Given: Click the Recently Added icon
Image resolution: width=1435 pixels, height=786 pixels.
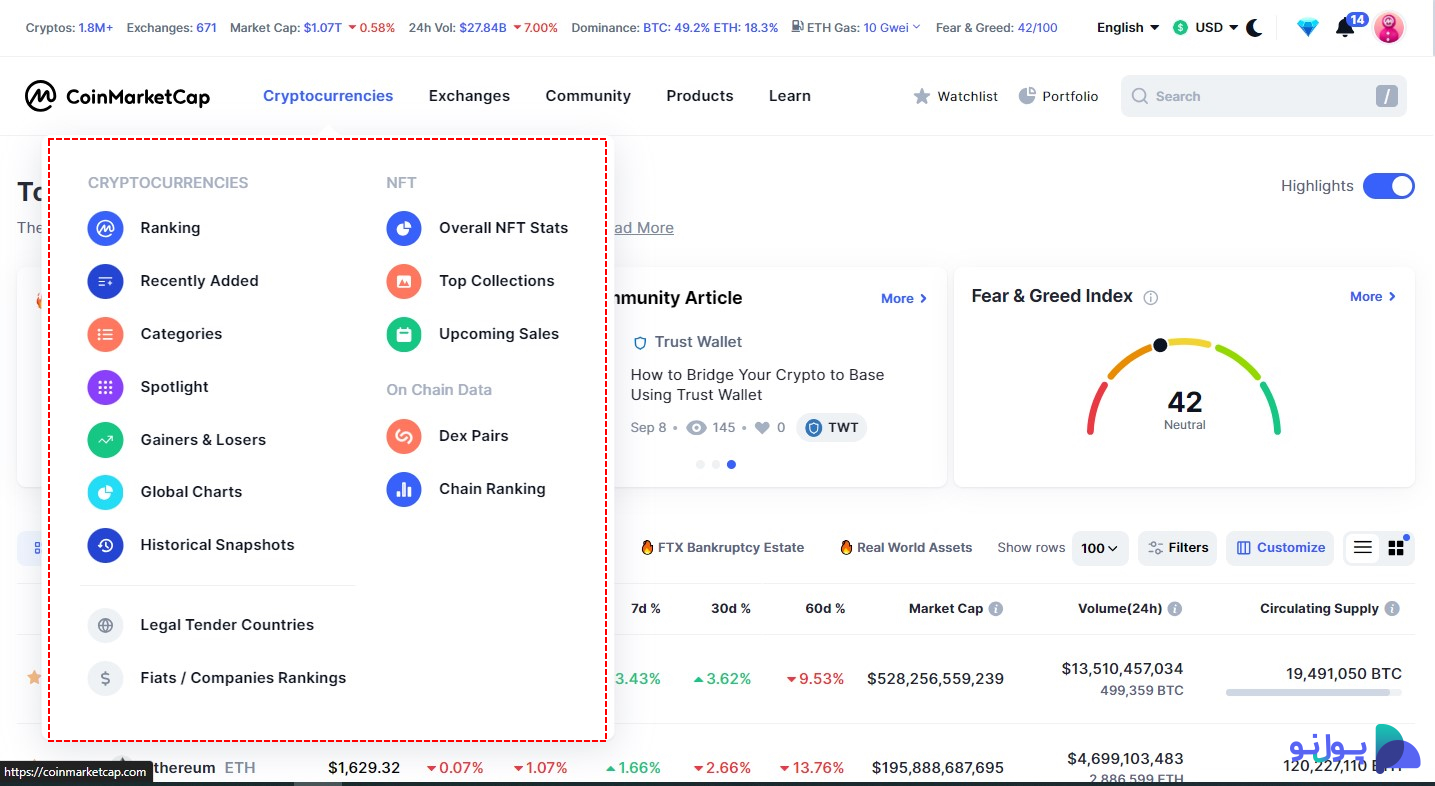Looking at the screenshot, I should pos(105,281).
